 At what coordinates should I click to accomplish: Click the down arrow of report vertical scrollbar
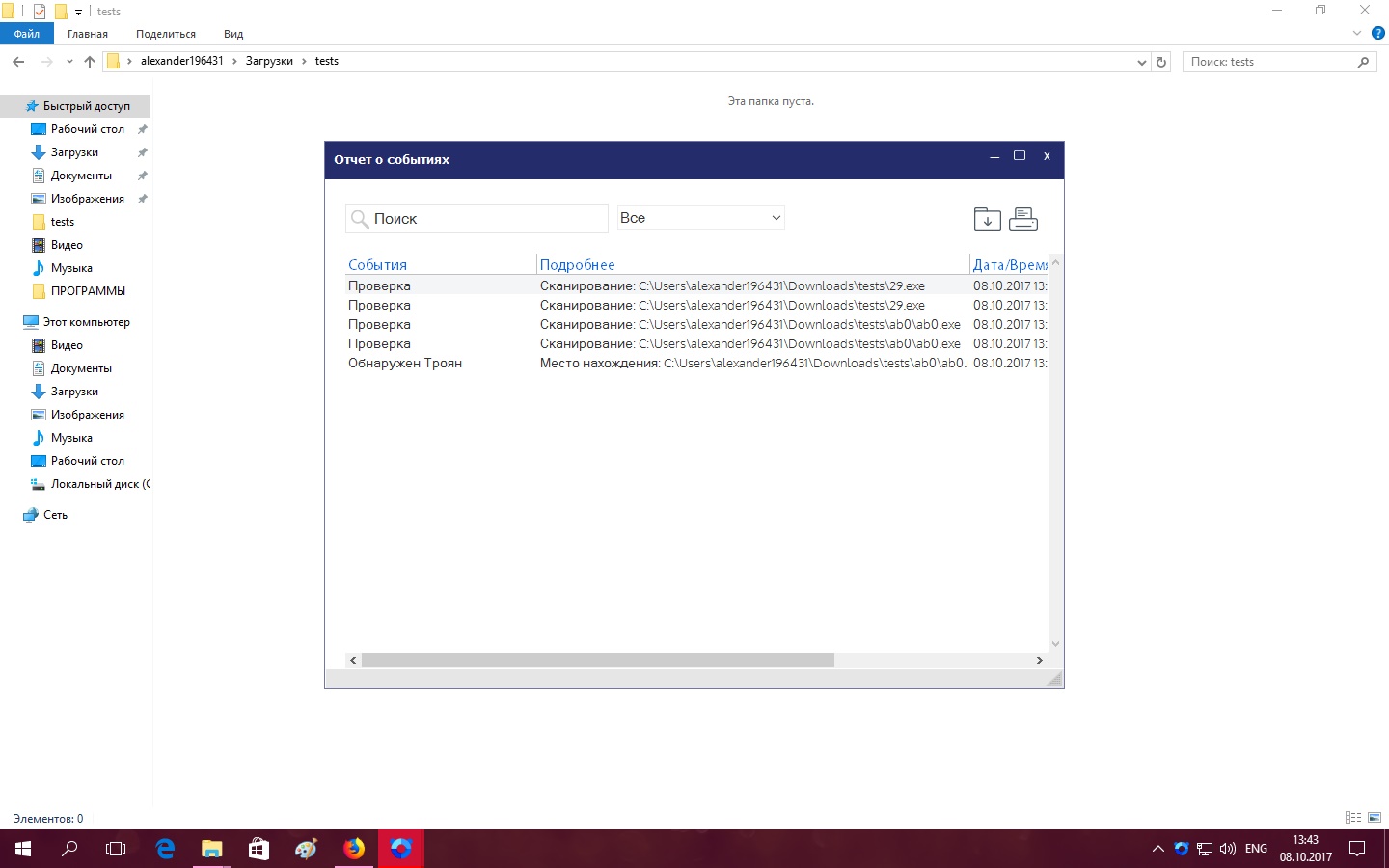click(1055, 644)
